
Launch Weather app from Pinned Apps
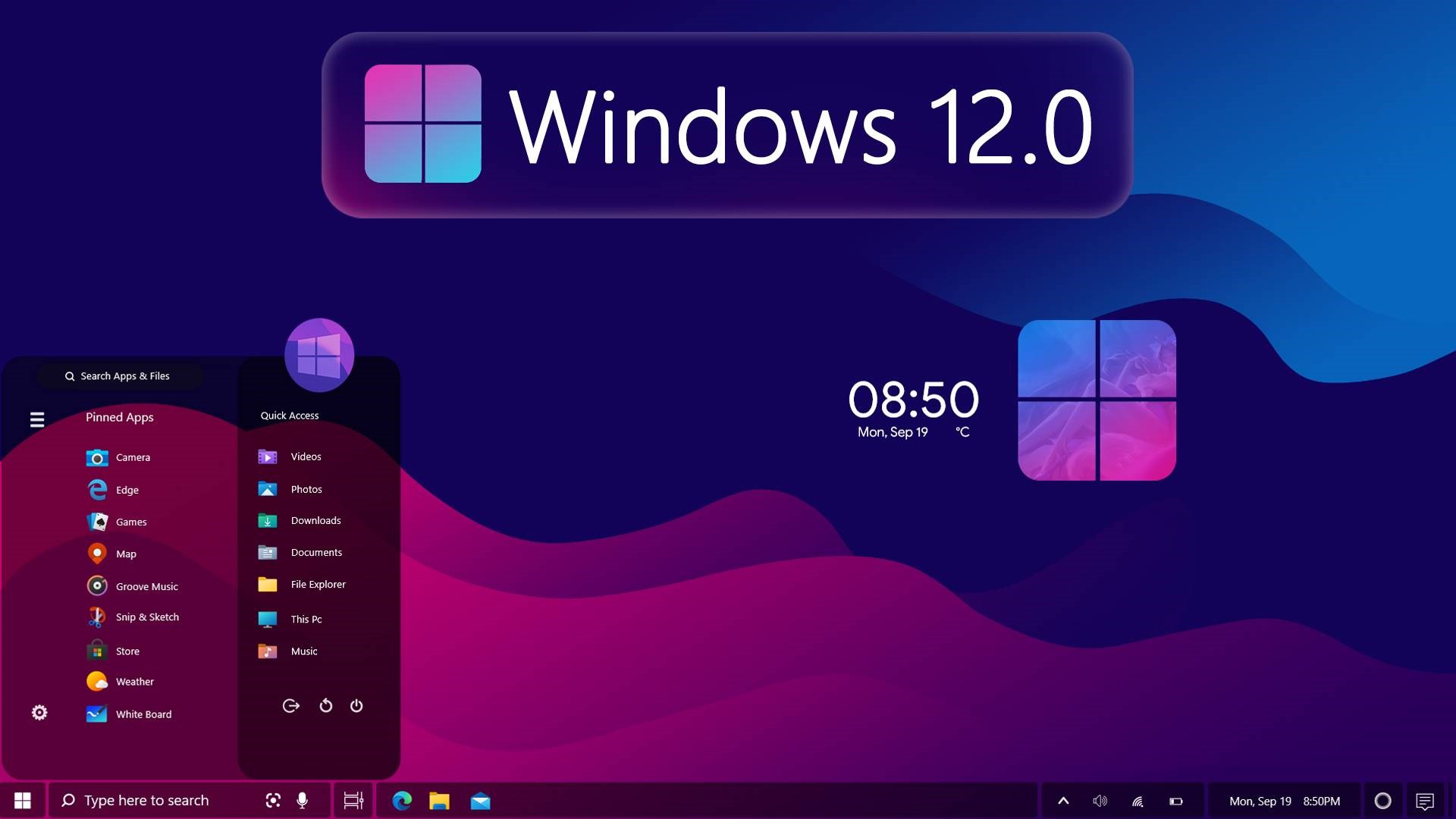(x=134, y=681)
